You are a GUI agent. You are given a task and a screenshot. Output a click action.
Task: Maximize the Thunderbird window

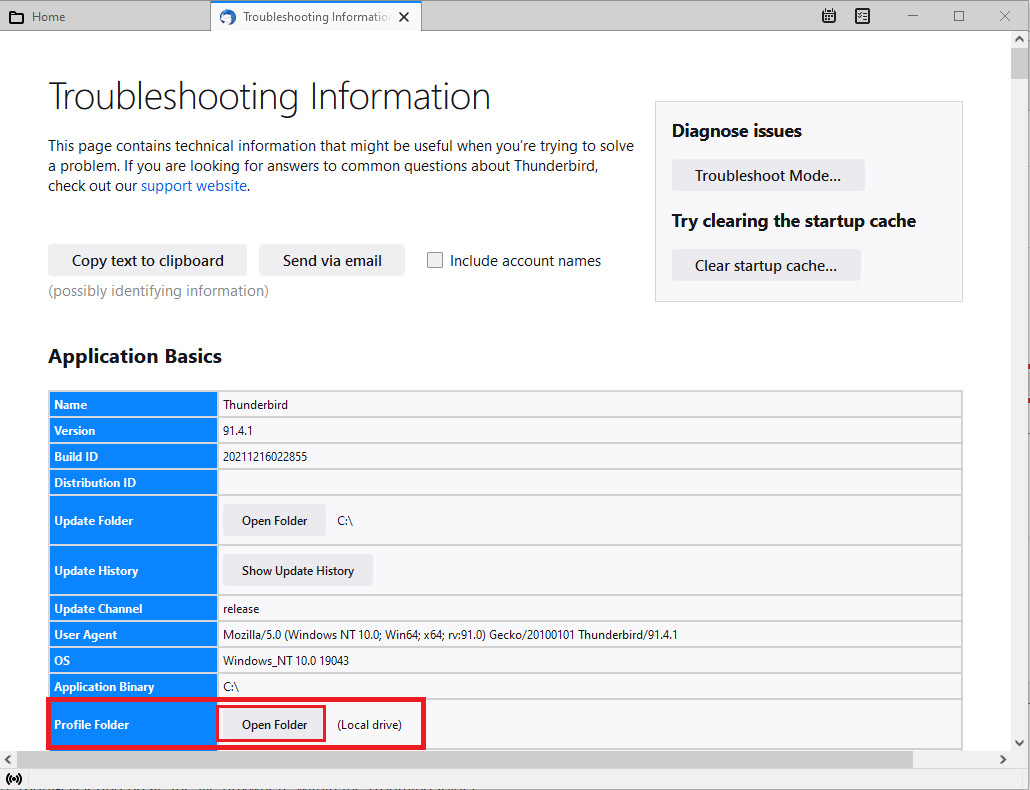point(959,16)
